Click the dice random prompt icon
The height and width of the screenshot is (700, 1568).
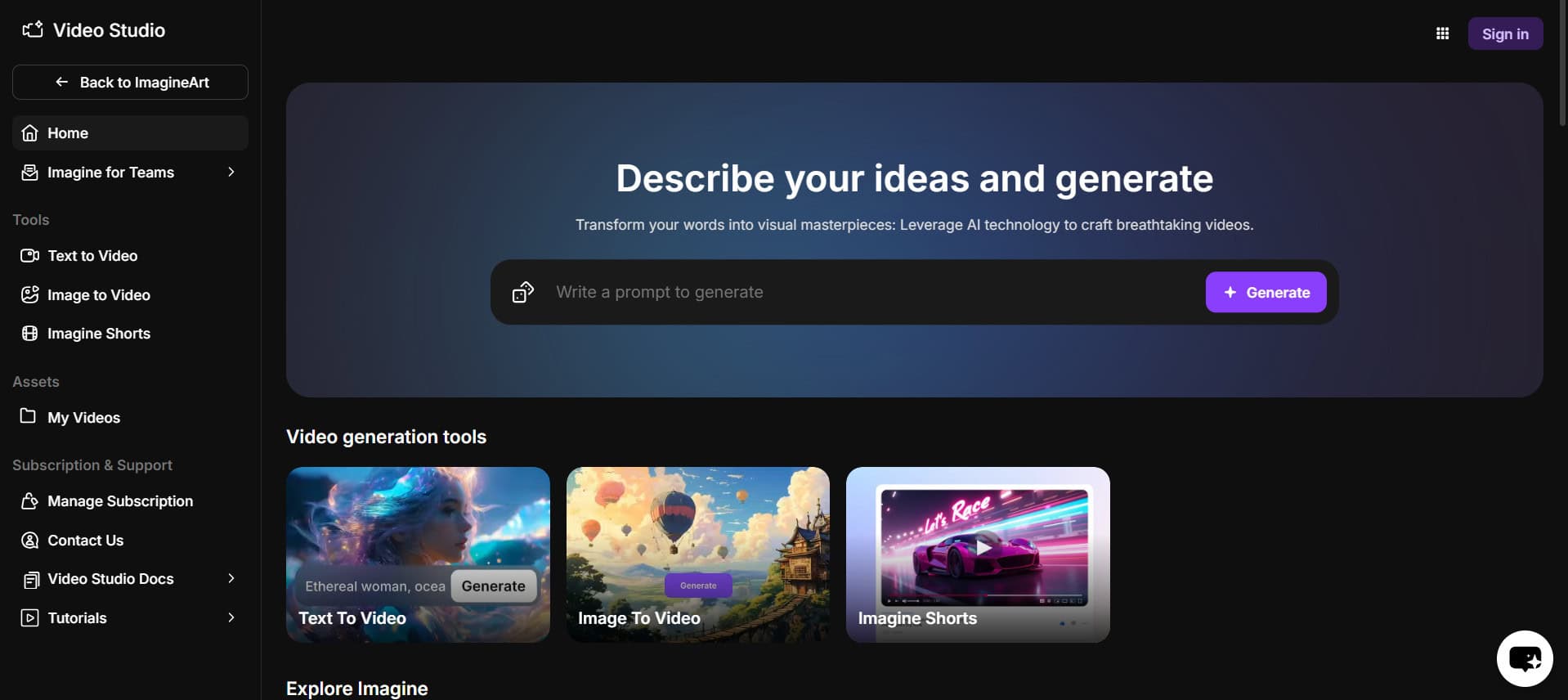click(523, 292)
